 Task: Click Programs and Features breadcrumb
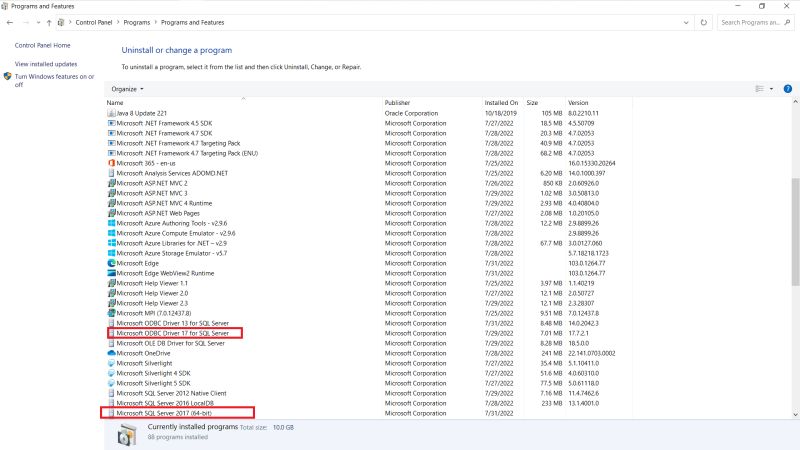pos(192,22)
